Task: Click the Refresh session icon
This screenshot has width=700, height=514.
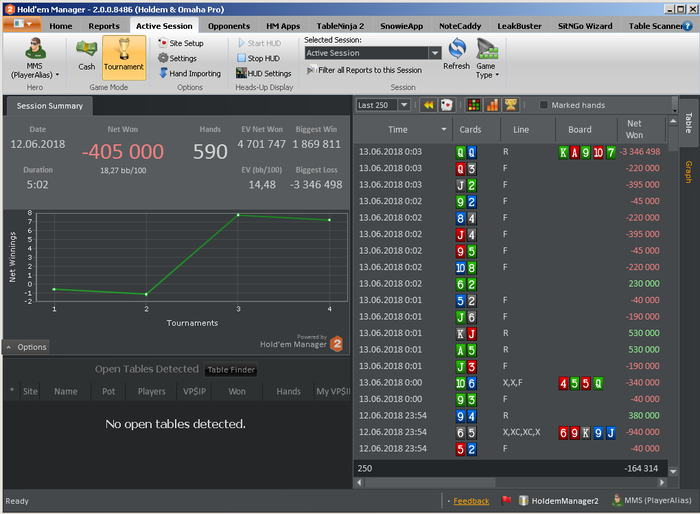Action: [456, 55]
